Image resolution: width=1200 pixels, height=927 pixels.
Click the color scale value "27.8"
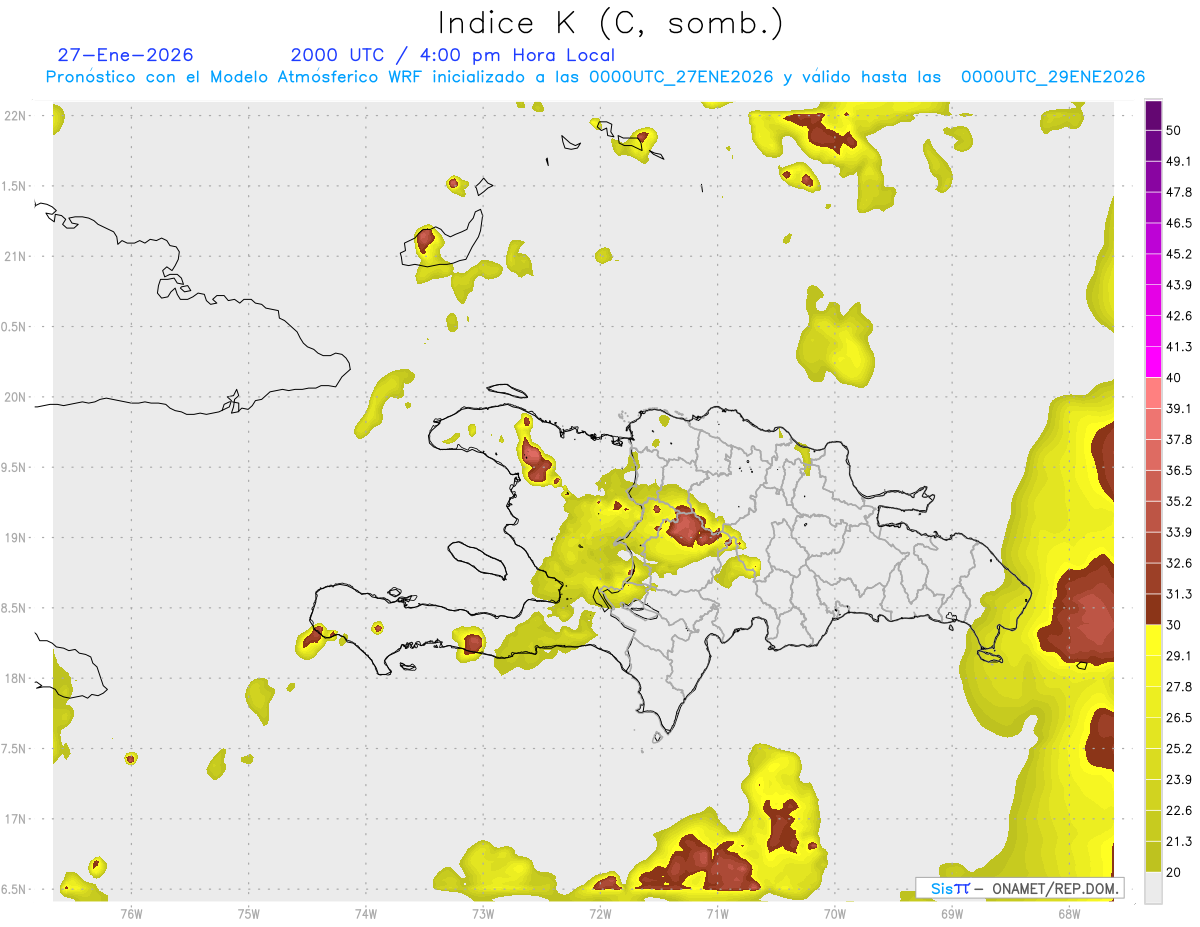(1179, 687)
